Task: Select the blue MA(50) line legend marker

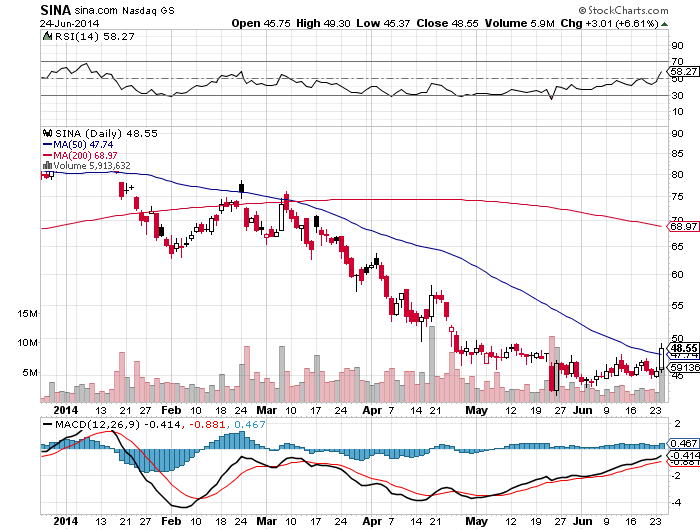Action: pyautogui.click(x=47, y=145)
